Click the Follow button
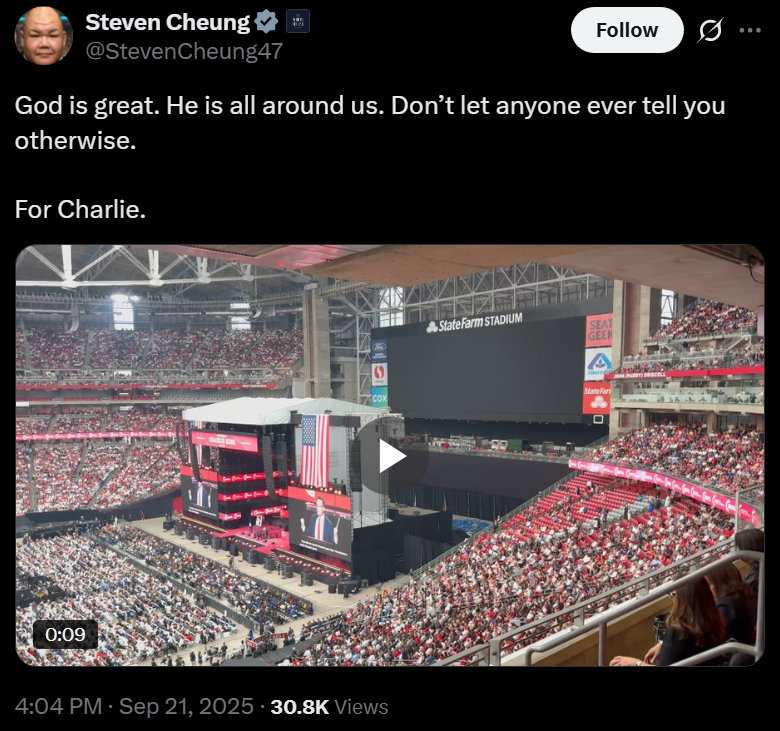This screenshot has width=780, height=731. (627, 30)
